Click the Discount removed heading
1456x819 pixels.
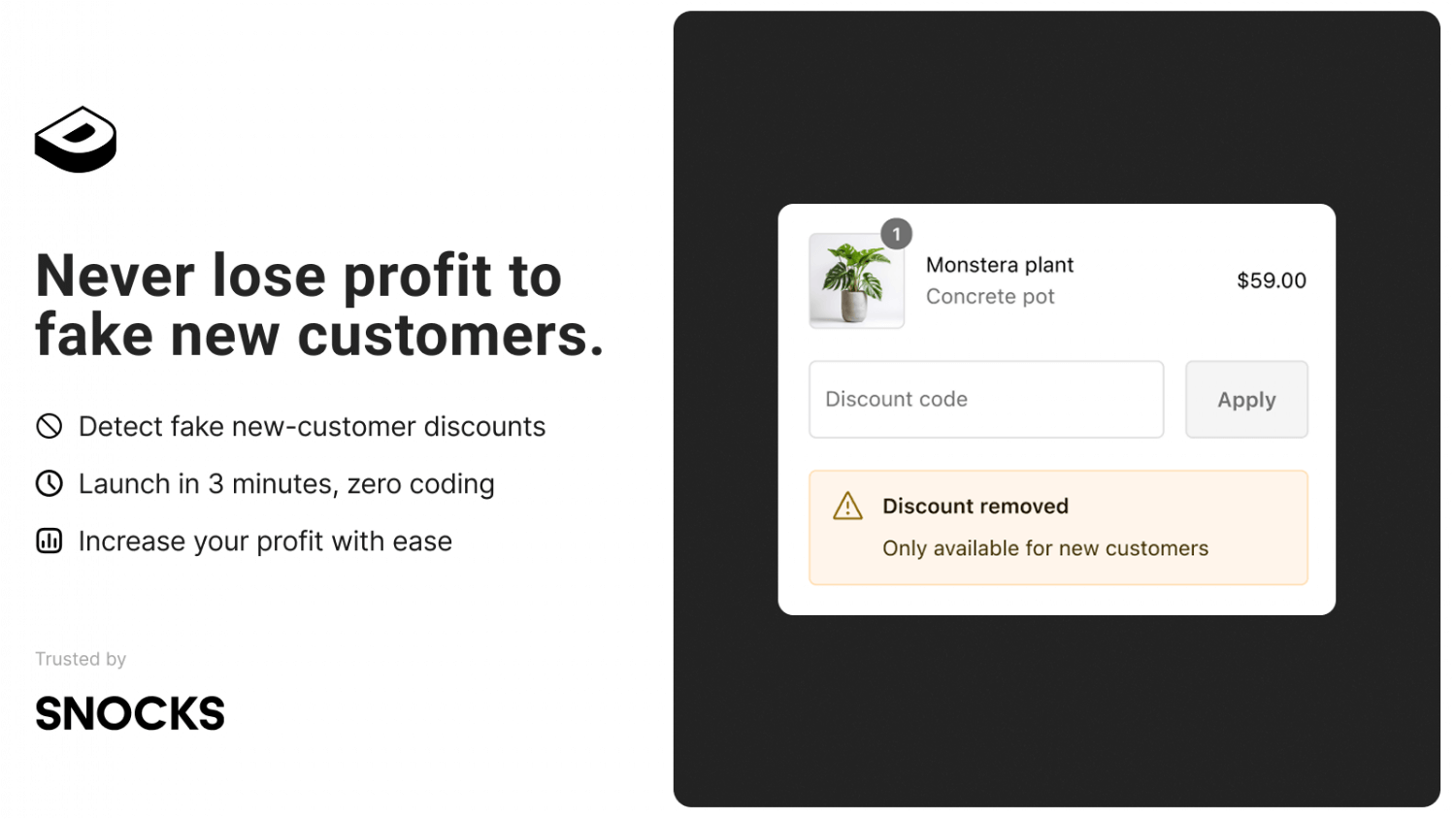976,507
